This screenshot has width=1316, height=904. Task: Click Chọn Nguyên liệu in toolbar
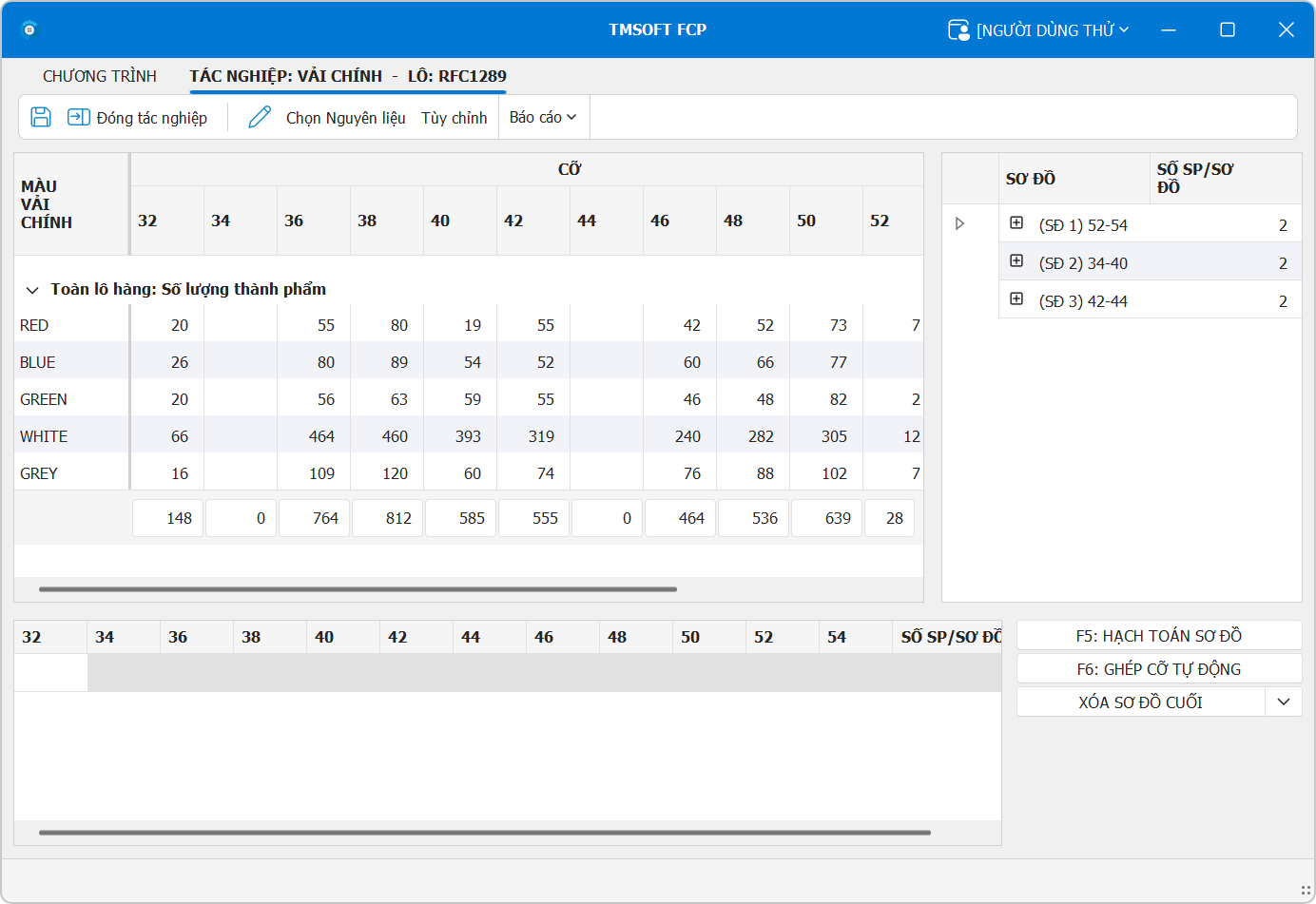coord(345,118)
